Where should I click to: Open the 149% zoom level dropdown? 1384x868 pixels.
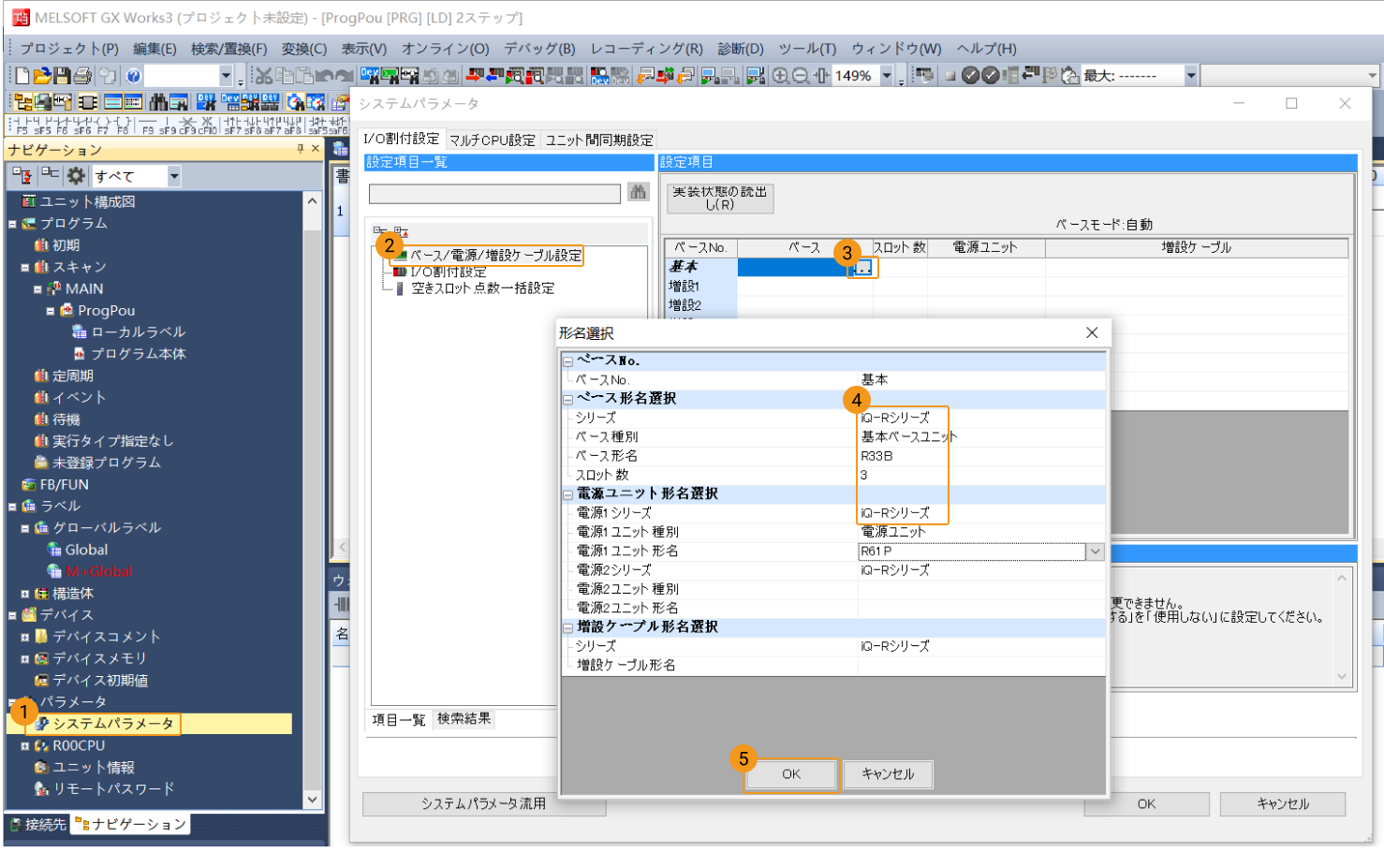tap(886, 76)
